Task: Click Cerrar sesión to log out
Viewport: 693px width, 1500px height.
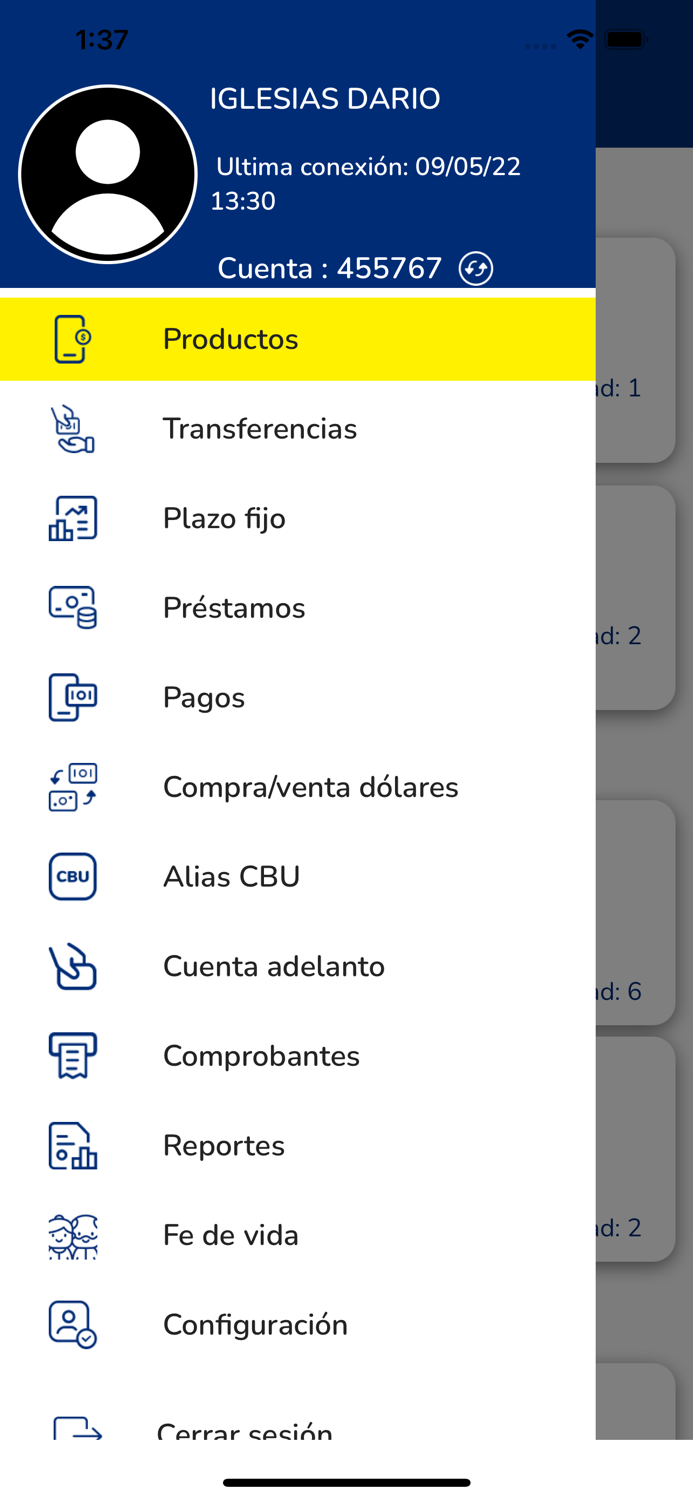Action: [244, 1432]
